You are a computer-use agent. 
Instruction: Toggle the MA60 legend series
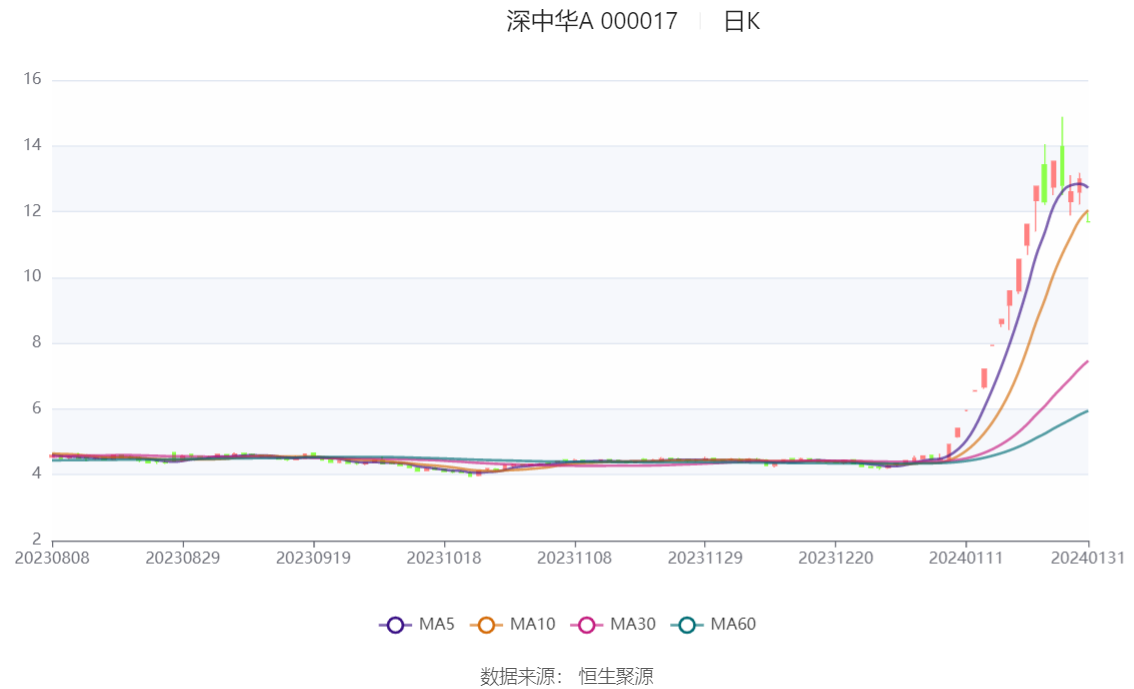click(714, 624)
